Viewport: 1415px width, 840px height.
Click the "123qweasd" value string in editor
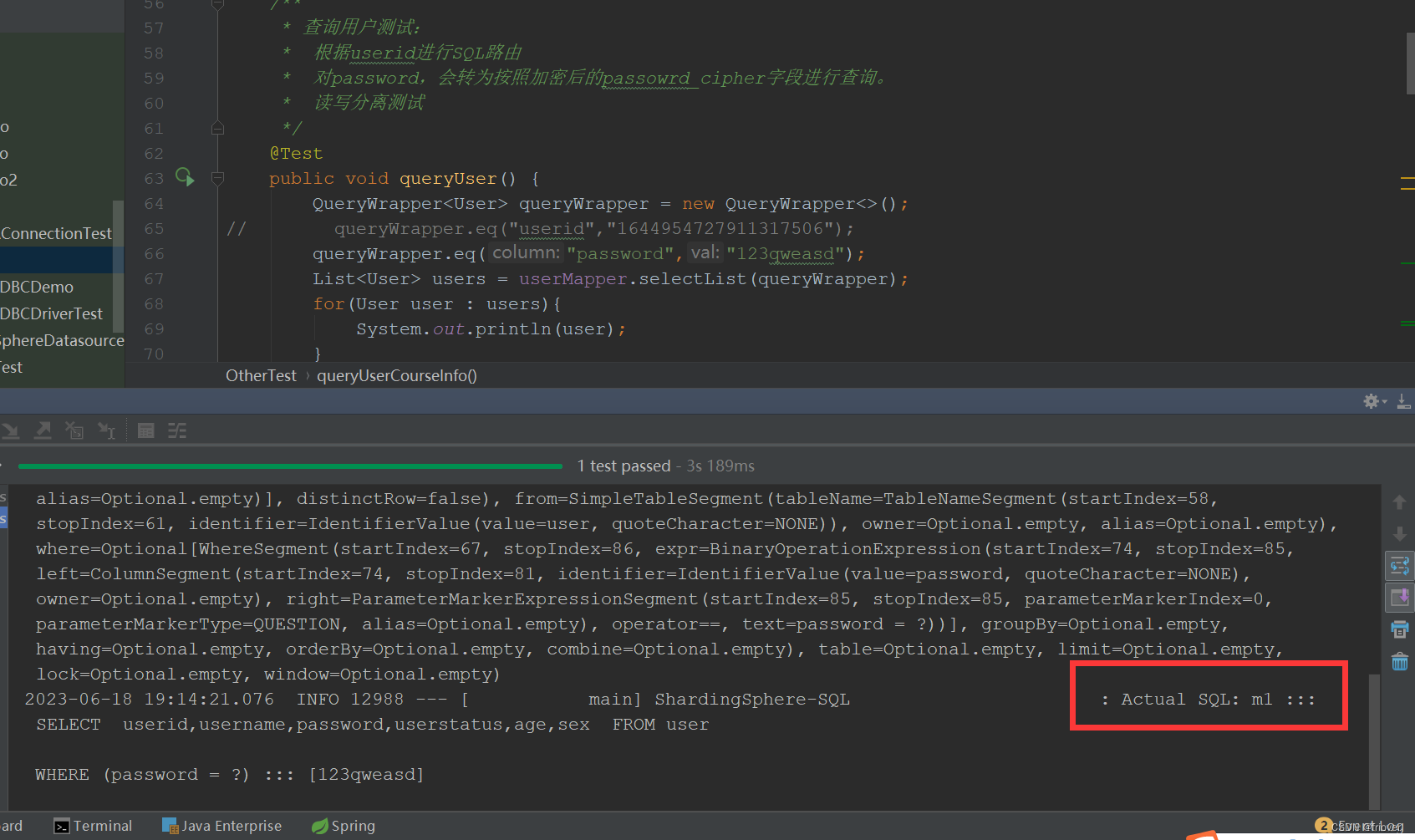pyautogui.click(x=786, y=253)
